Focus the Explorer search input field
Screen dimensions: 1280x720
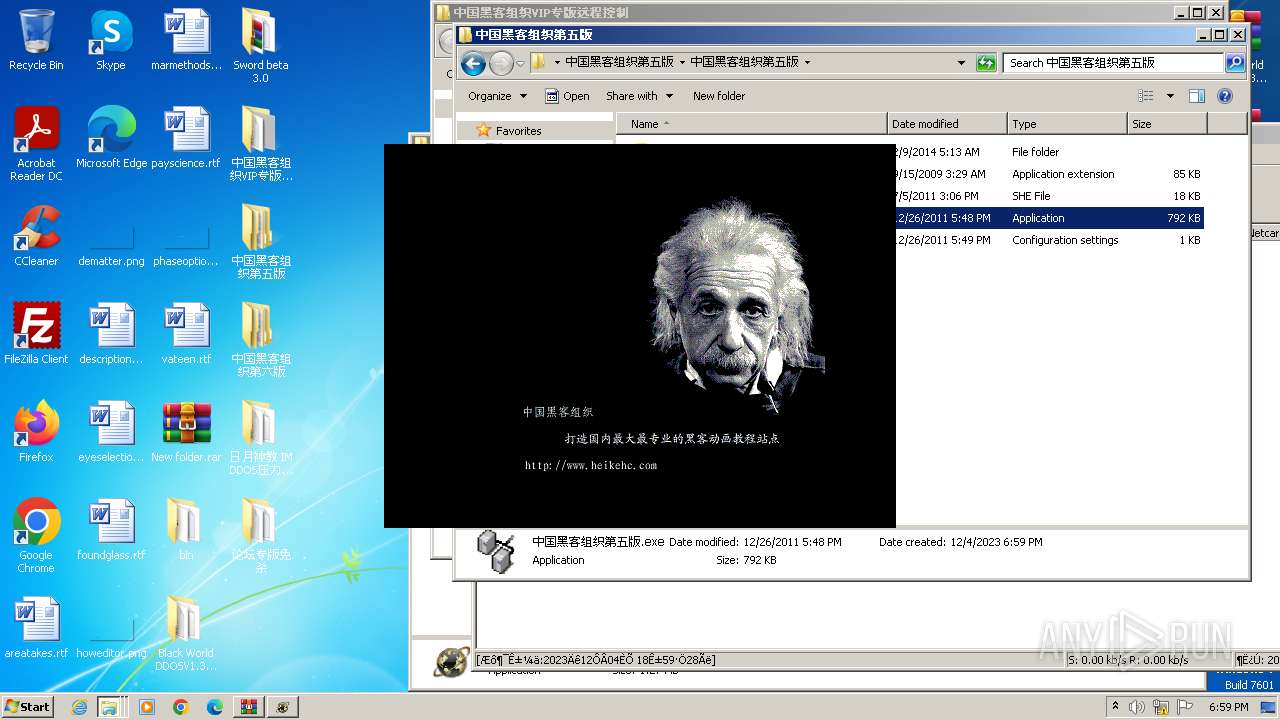pos(1113,62)
